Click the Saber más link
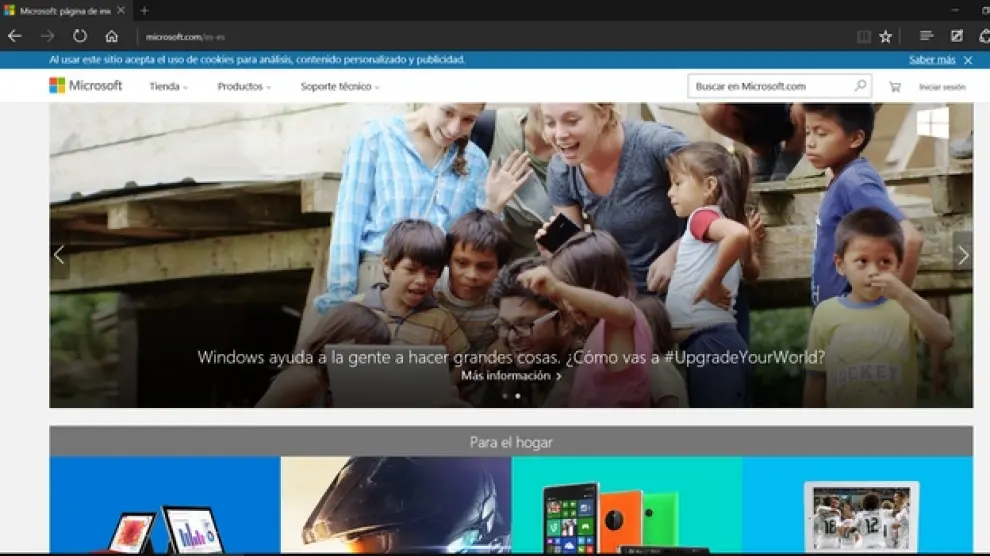The image size is (990, 556). point(931,60)
